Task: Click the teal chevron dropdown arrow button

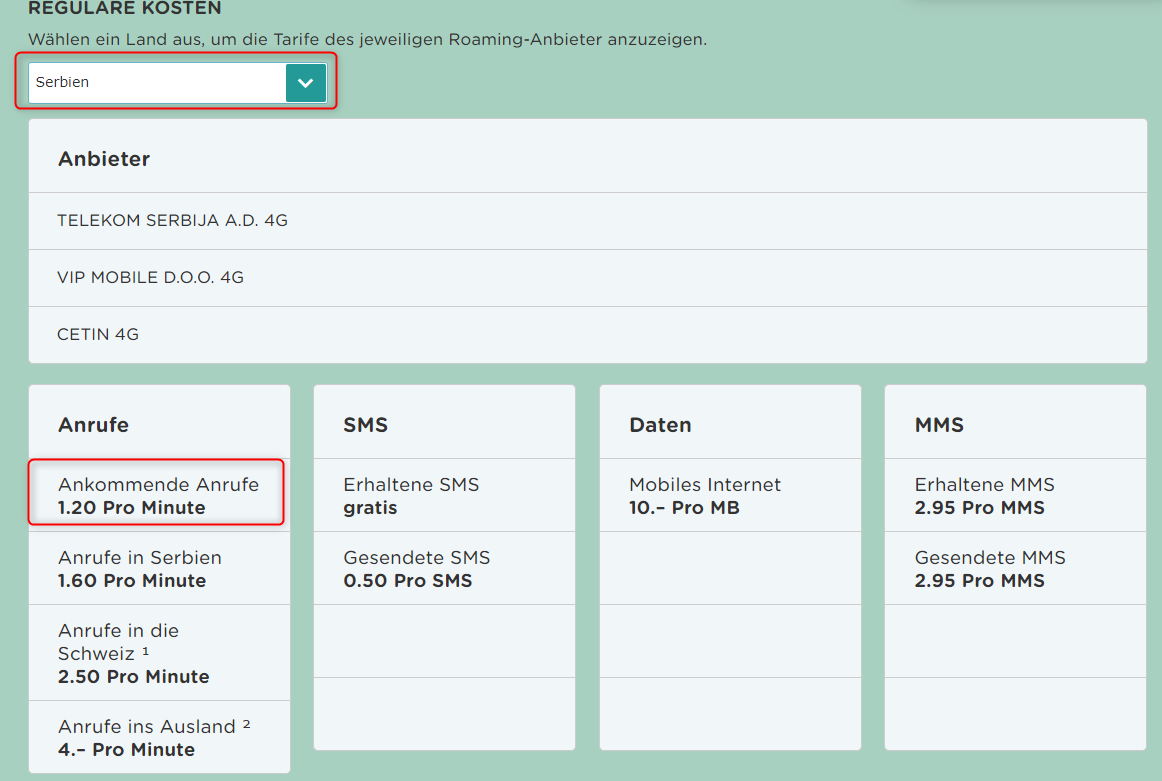Action: pos(306,83)
